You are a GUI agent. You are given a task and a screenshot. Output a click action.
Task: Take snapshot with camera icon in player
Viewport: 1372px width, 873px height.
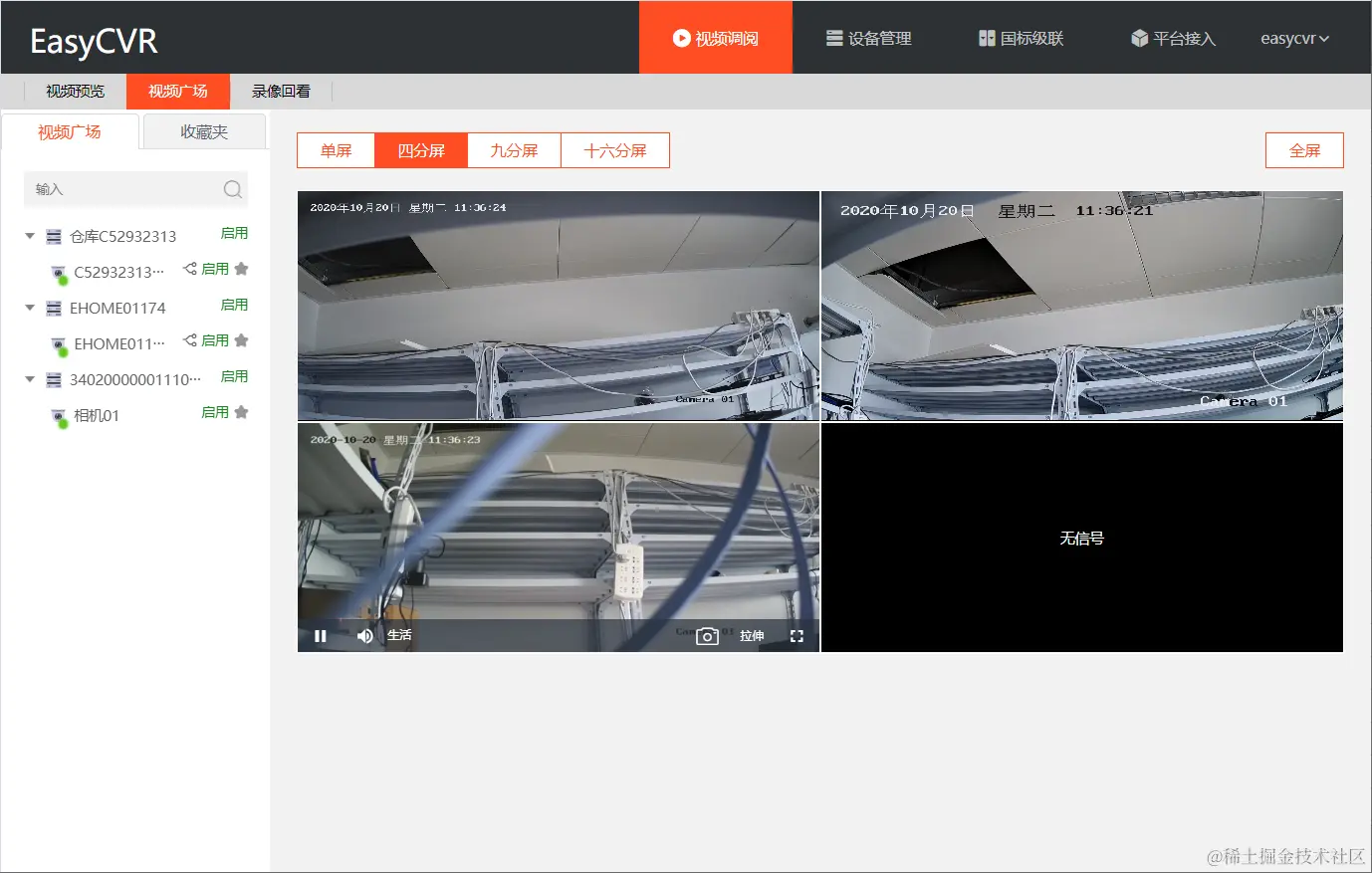coord(707,635)
